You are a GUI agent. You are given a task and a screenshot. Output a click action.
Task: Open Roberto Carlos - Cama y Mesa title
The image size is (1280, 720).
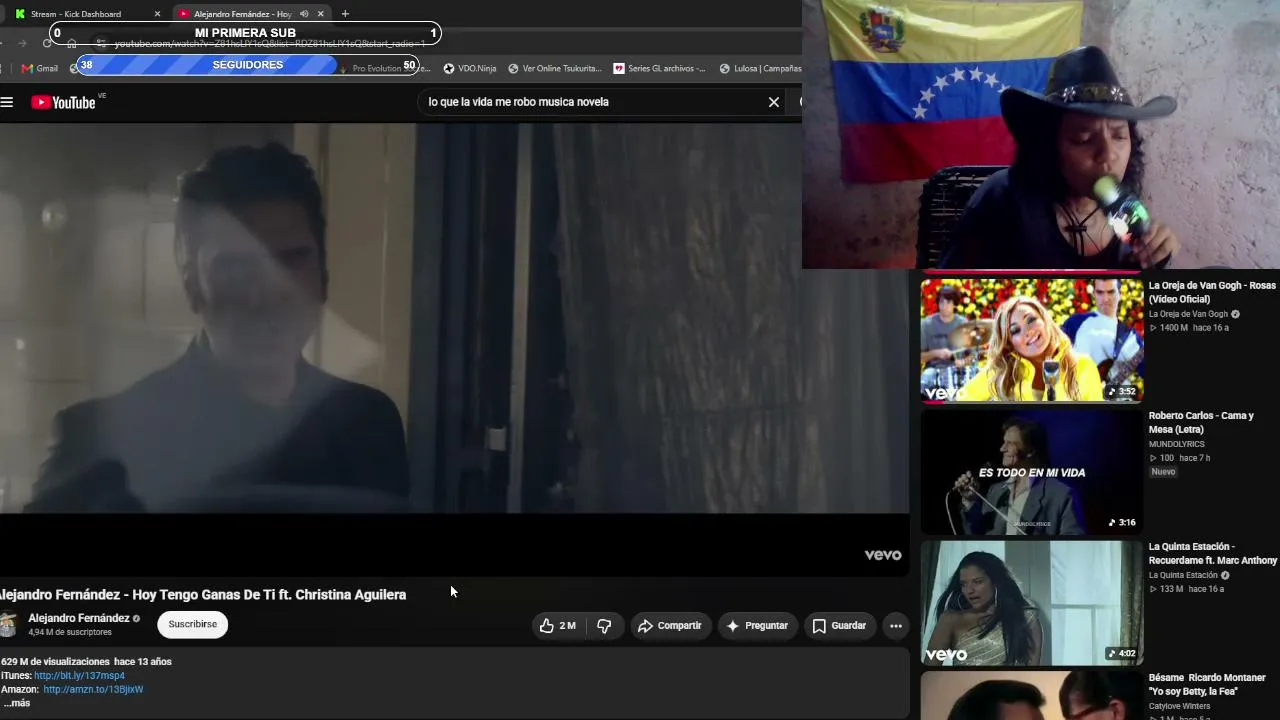(1201, 423)
